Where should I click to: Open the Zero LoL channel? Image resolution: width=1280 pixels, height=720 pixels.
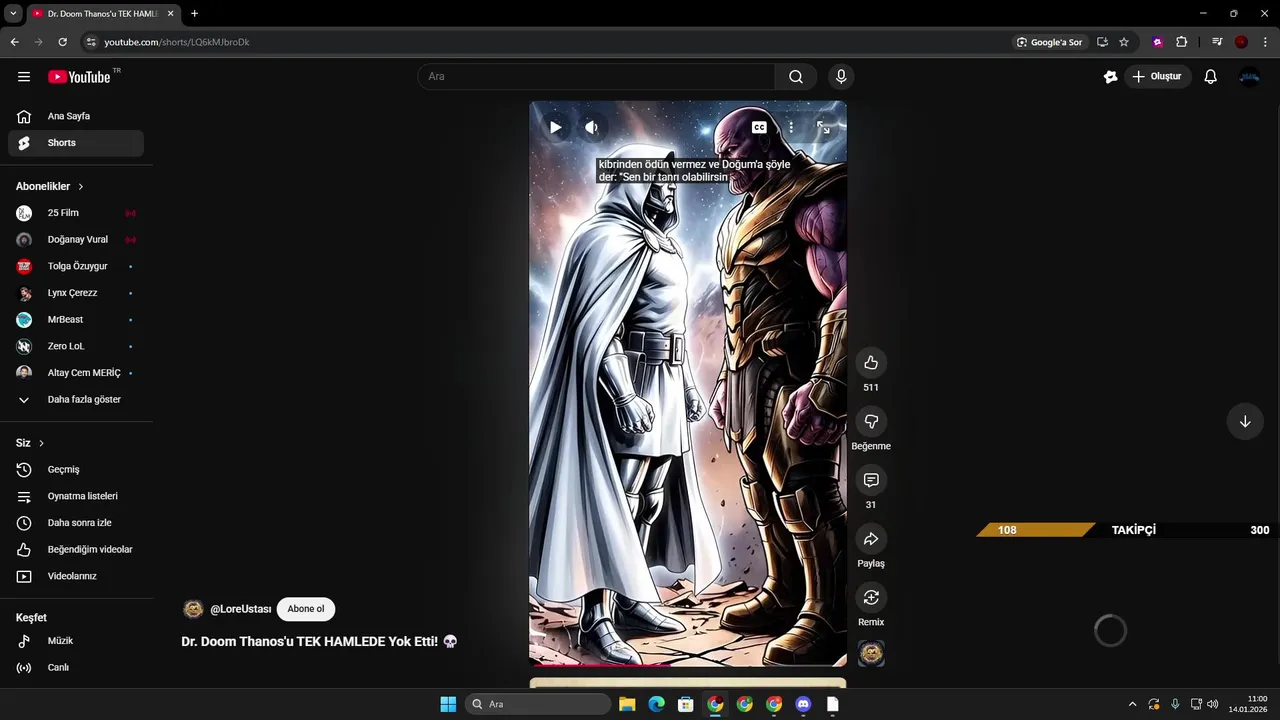click(x=76, y=346)
